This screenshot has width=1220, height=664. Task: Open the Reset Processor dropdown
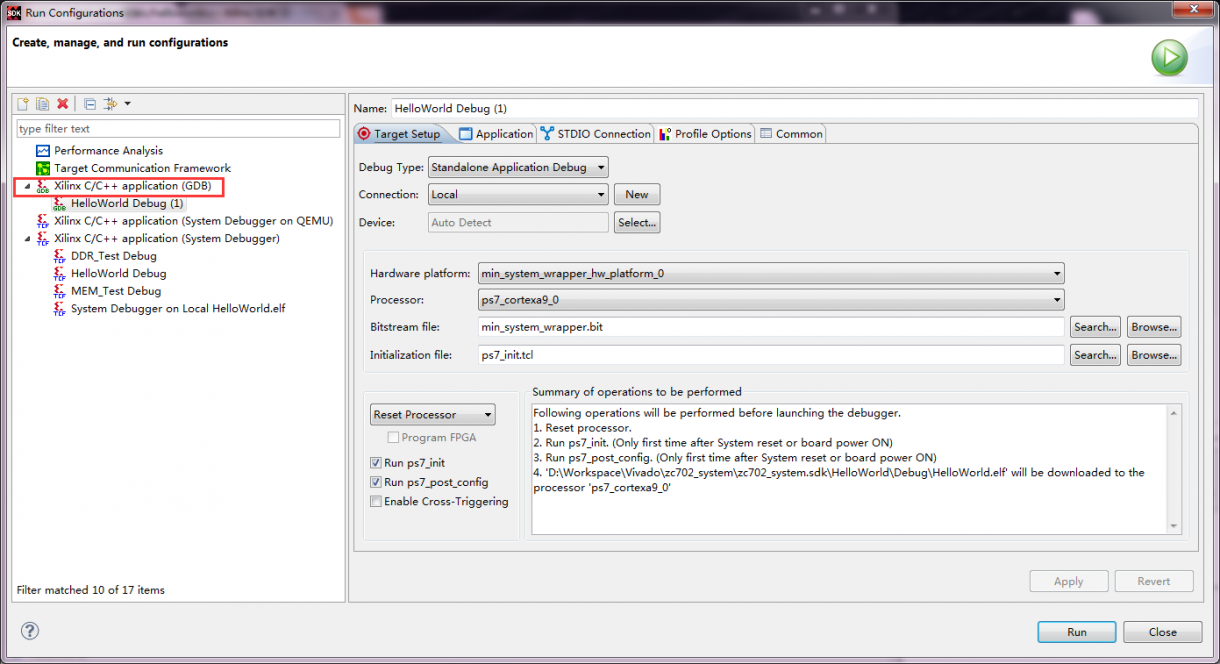(432, 414)
